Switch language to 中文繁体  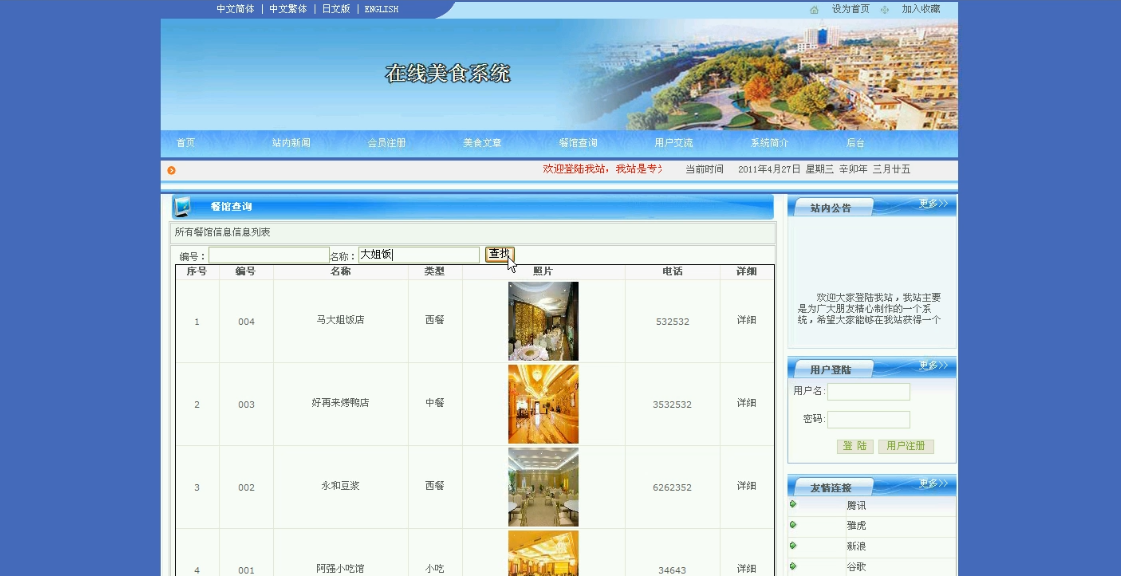288,9
